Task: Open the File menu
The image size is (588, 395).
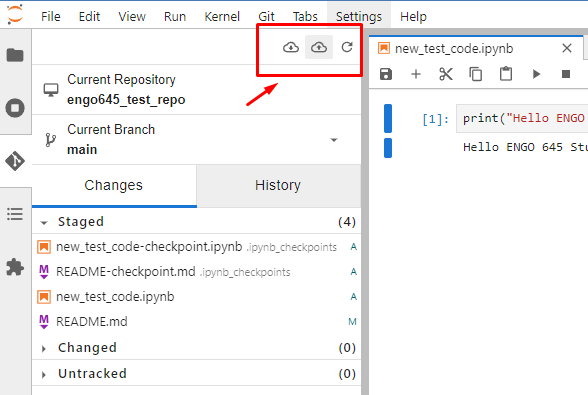Action: pyautogui.click(x=51, y=17)
